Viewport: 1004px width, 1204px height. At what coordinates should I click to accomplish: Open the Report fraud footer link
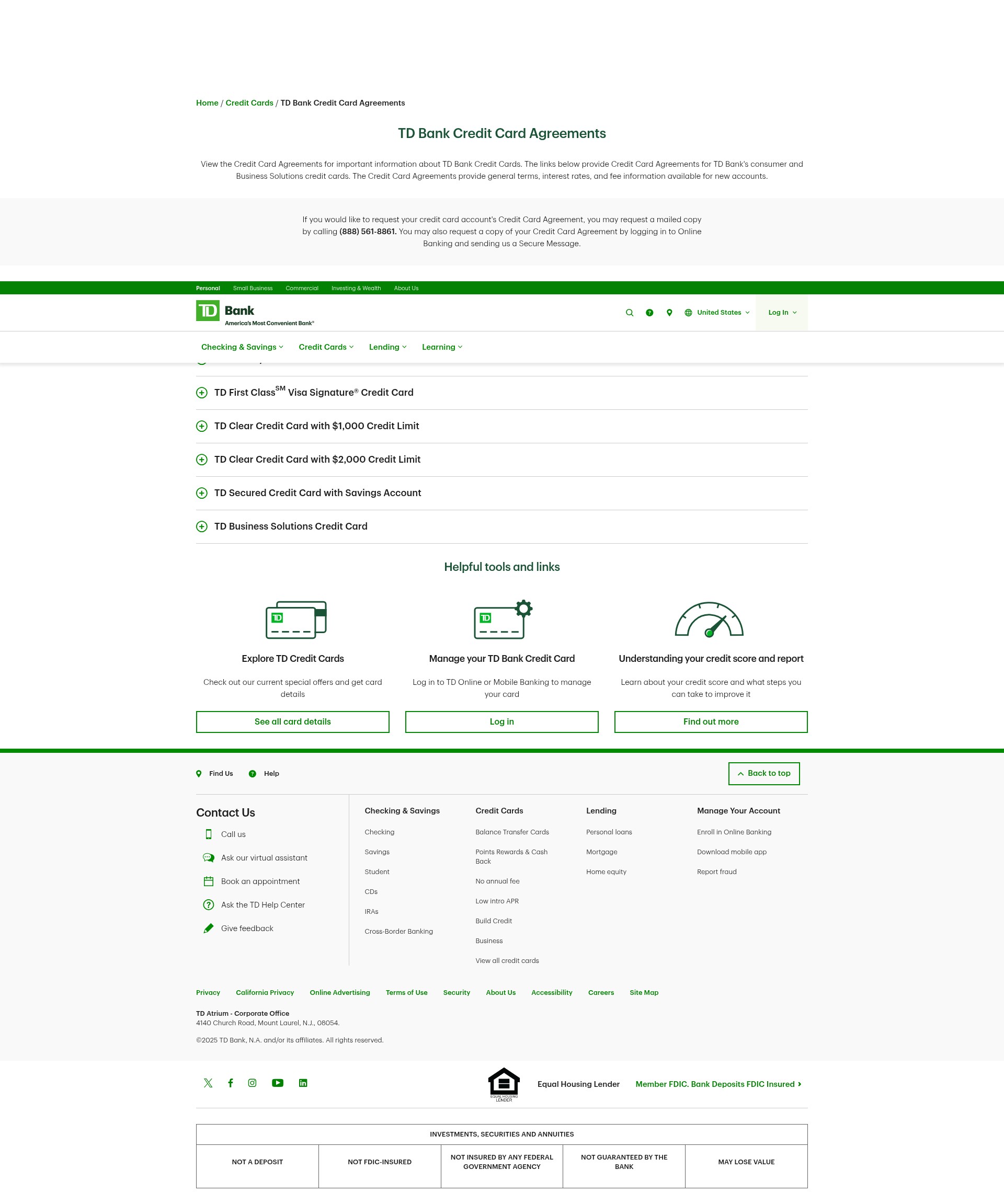[x=717, y=872]
